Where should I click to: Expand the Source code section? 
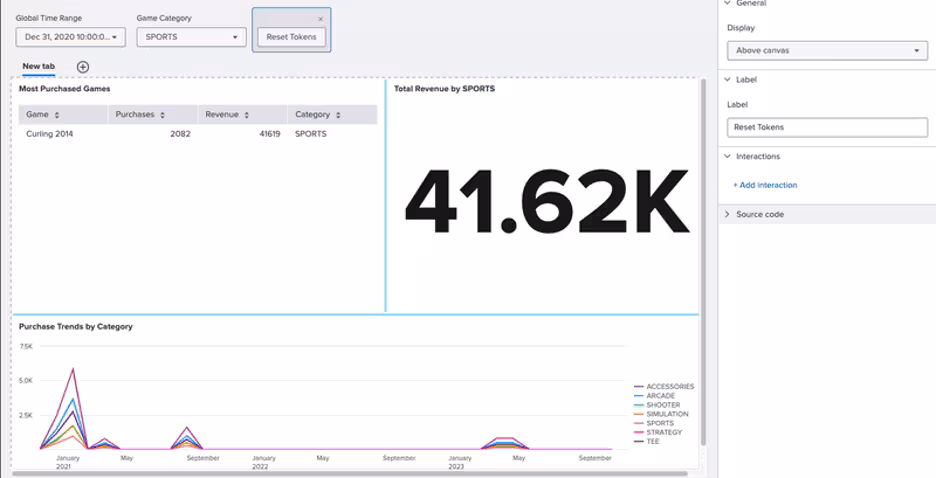tap(727, 214)
